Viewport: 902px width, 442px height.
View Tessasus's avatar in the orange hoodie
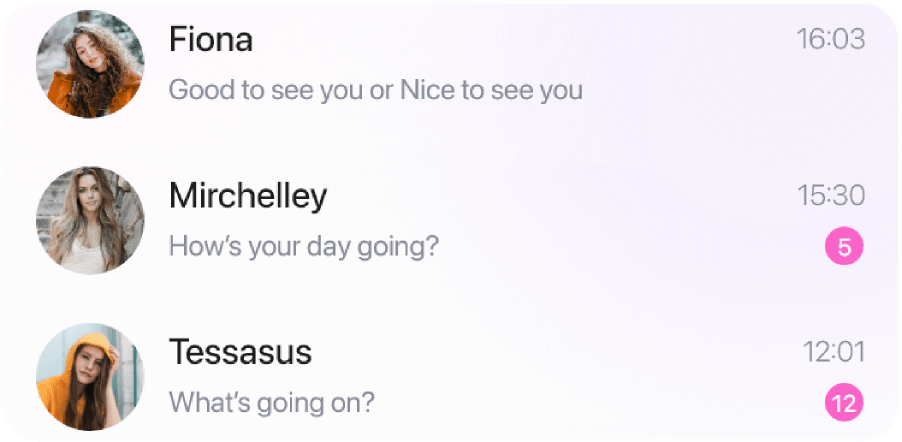click(x=90, y=377)
